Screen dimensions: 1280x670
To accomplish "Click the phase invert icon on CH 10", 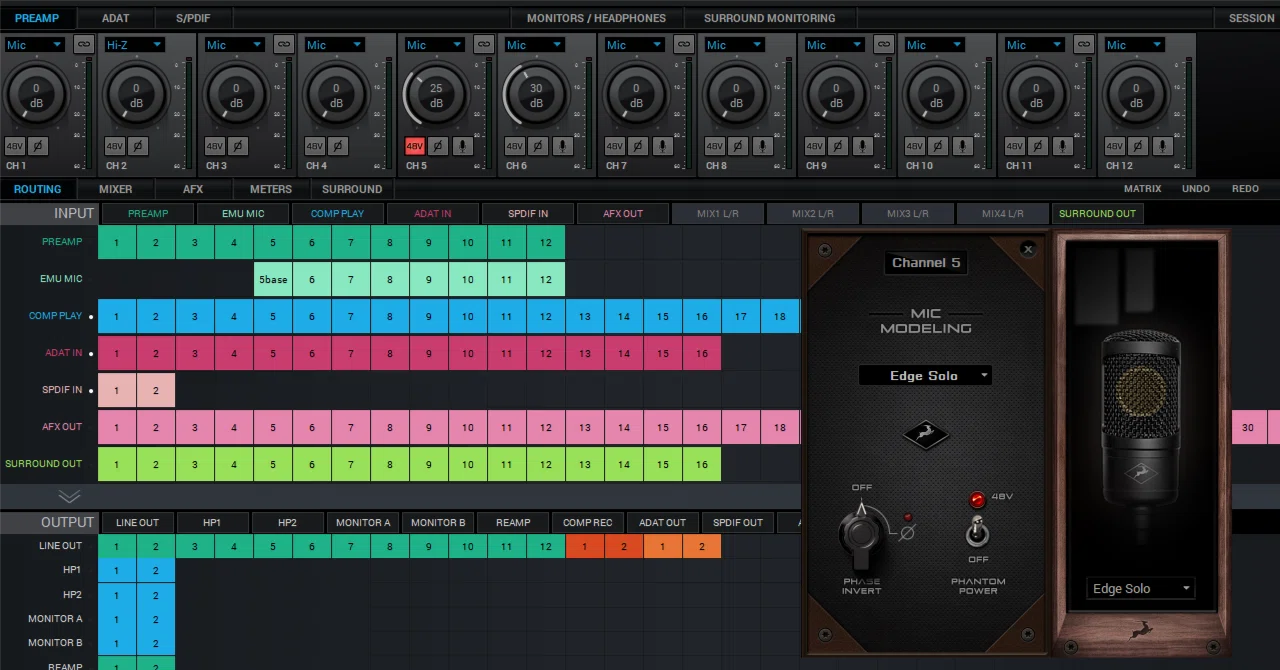I will coord(938,146).
